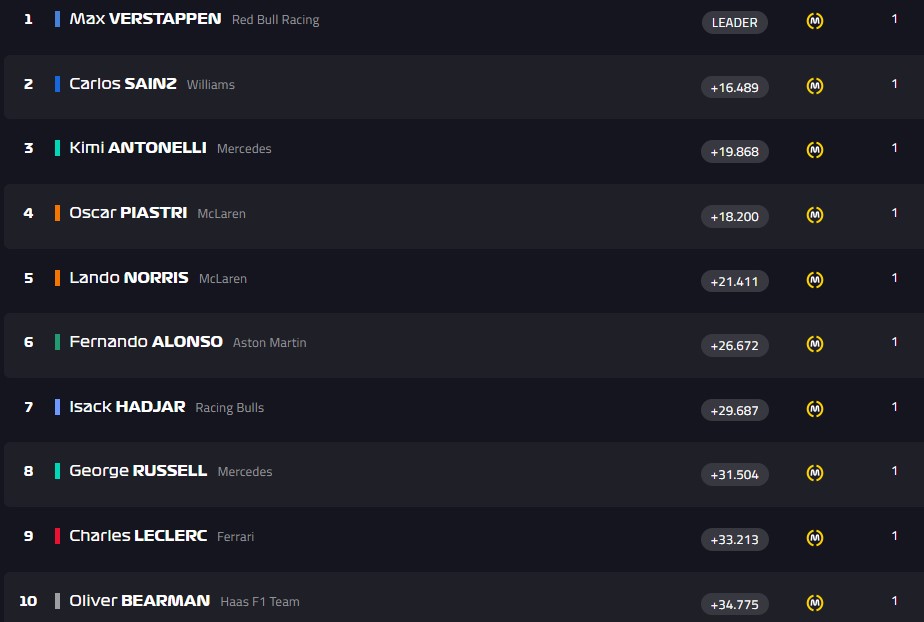
Task: Click position number 7 in Hadjar's row
Action: pyautogui.click(x=28, y=407)
